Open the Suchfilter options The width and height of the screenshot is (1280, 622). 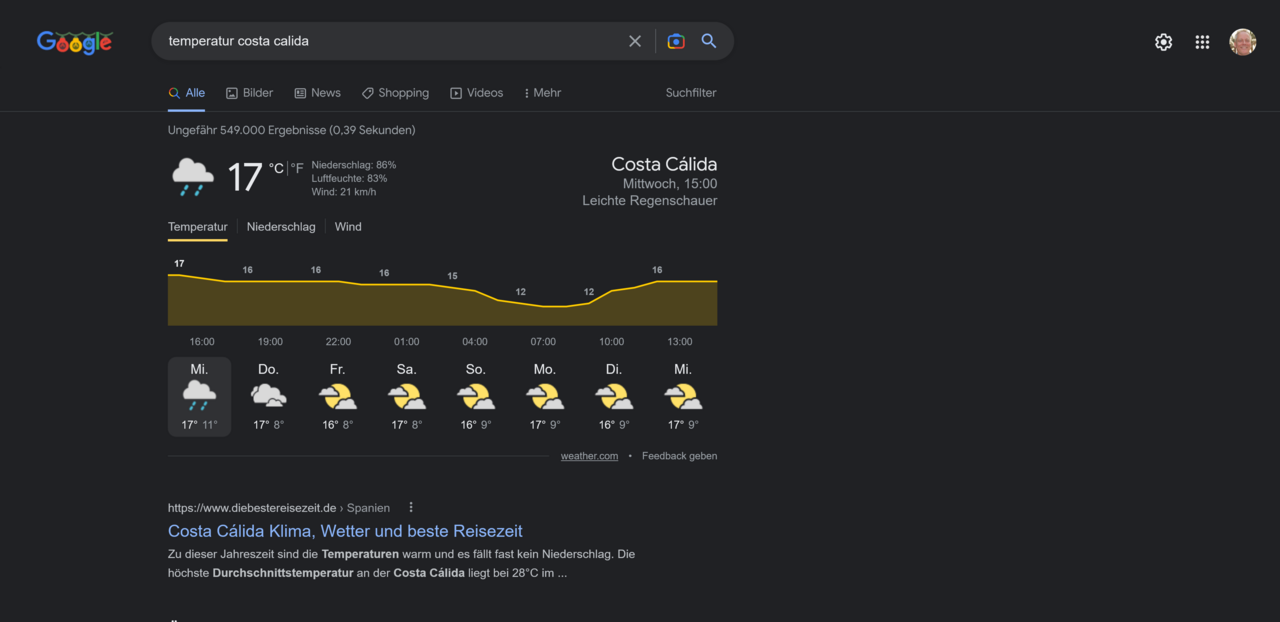690,92
